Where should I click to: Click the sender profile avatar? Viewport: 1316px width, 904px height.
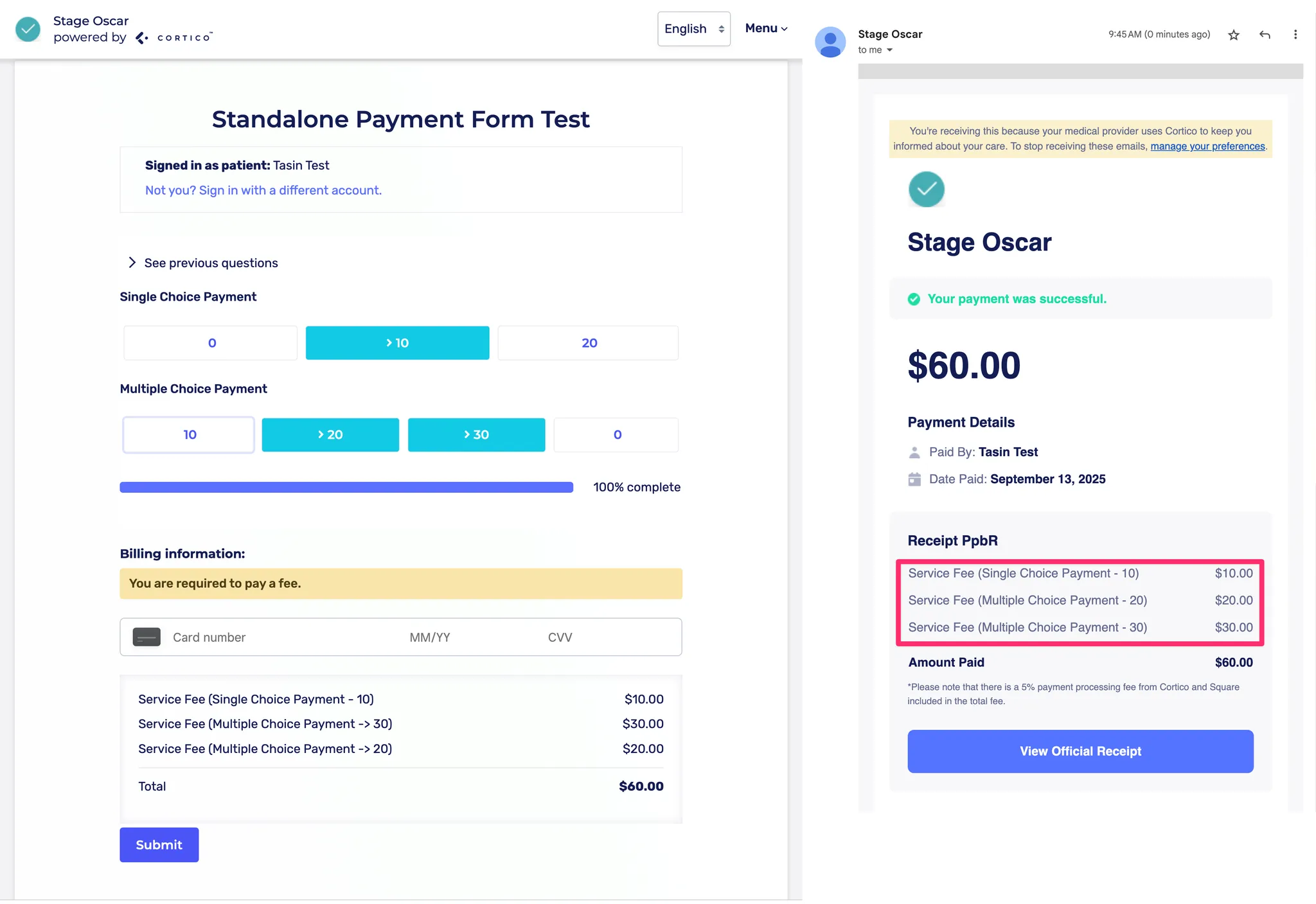[x=830, y=42]
